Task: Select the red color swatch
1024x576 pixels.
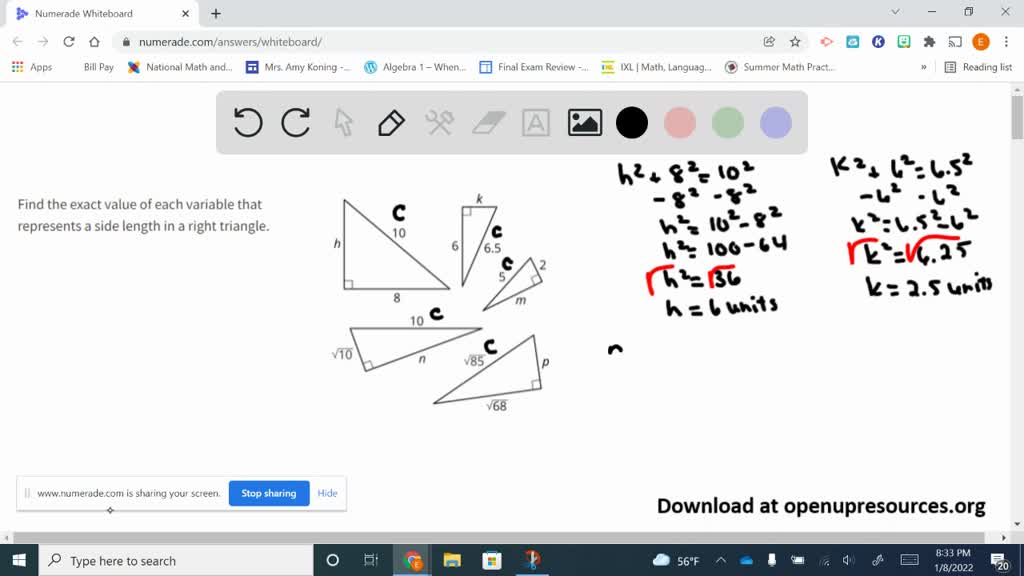Action: [x=679, y=122]
